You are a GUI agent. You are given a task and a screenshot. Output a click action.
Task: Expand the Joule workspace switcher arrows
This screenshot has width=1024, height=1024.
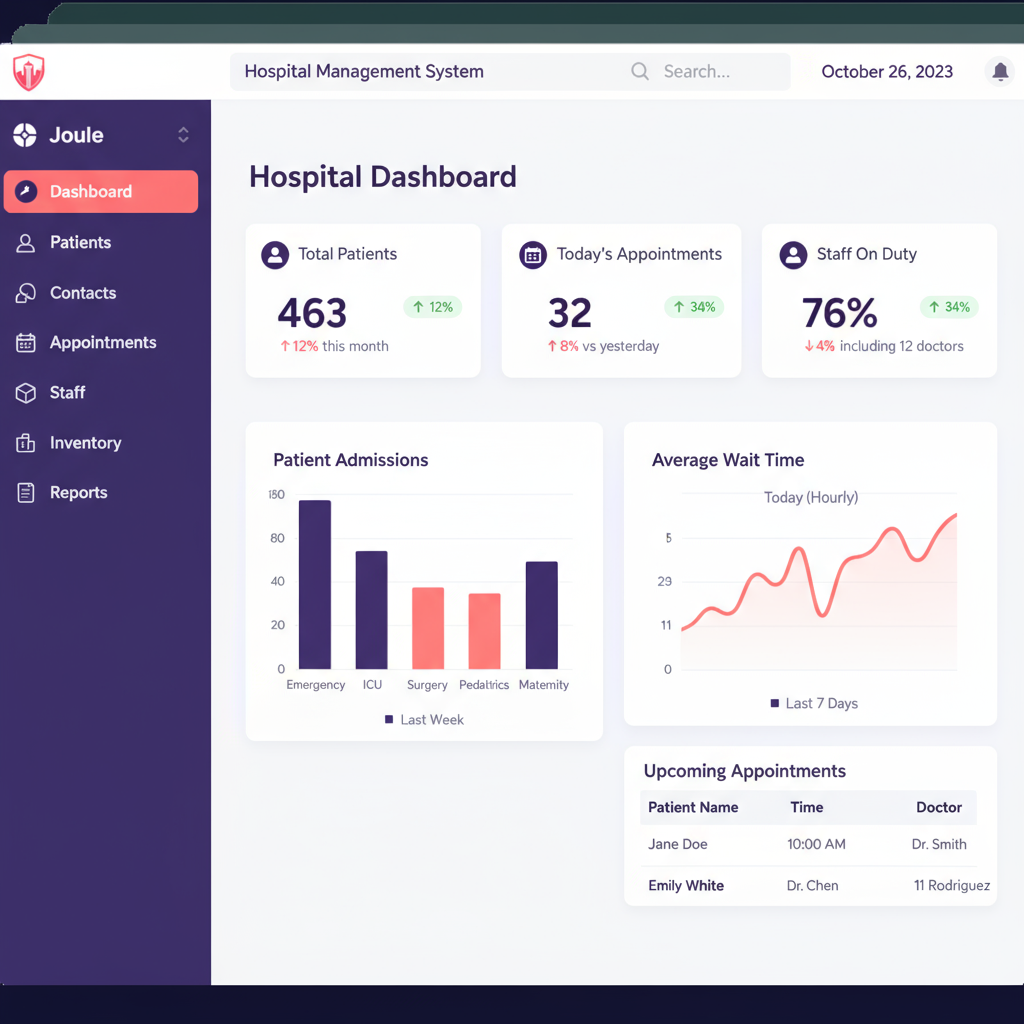tap(183, 135)
